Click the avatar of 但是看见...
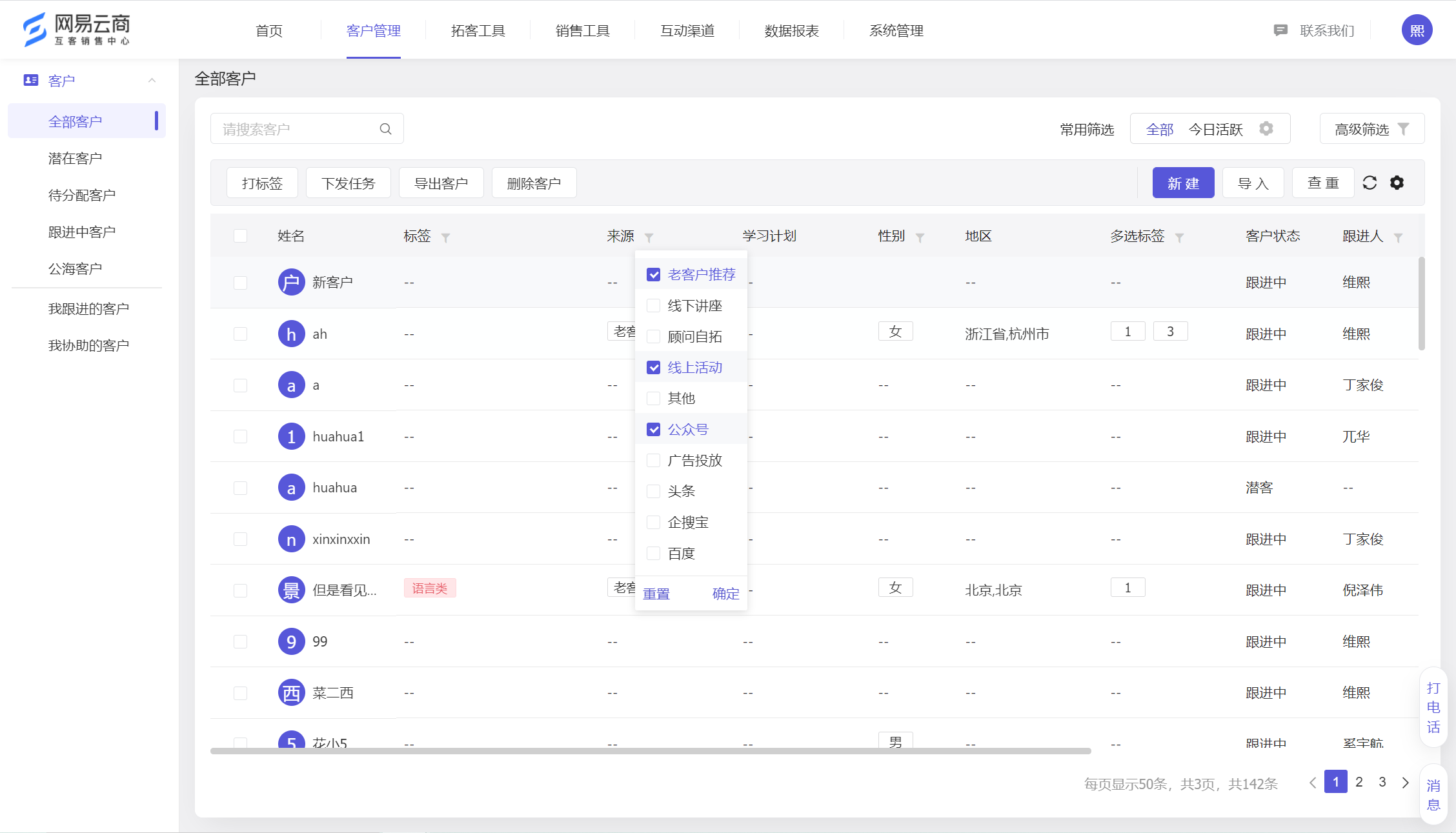This screenshot has width=1456, height=833. pos(291,590)
